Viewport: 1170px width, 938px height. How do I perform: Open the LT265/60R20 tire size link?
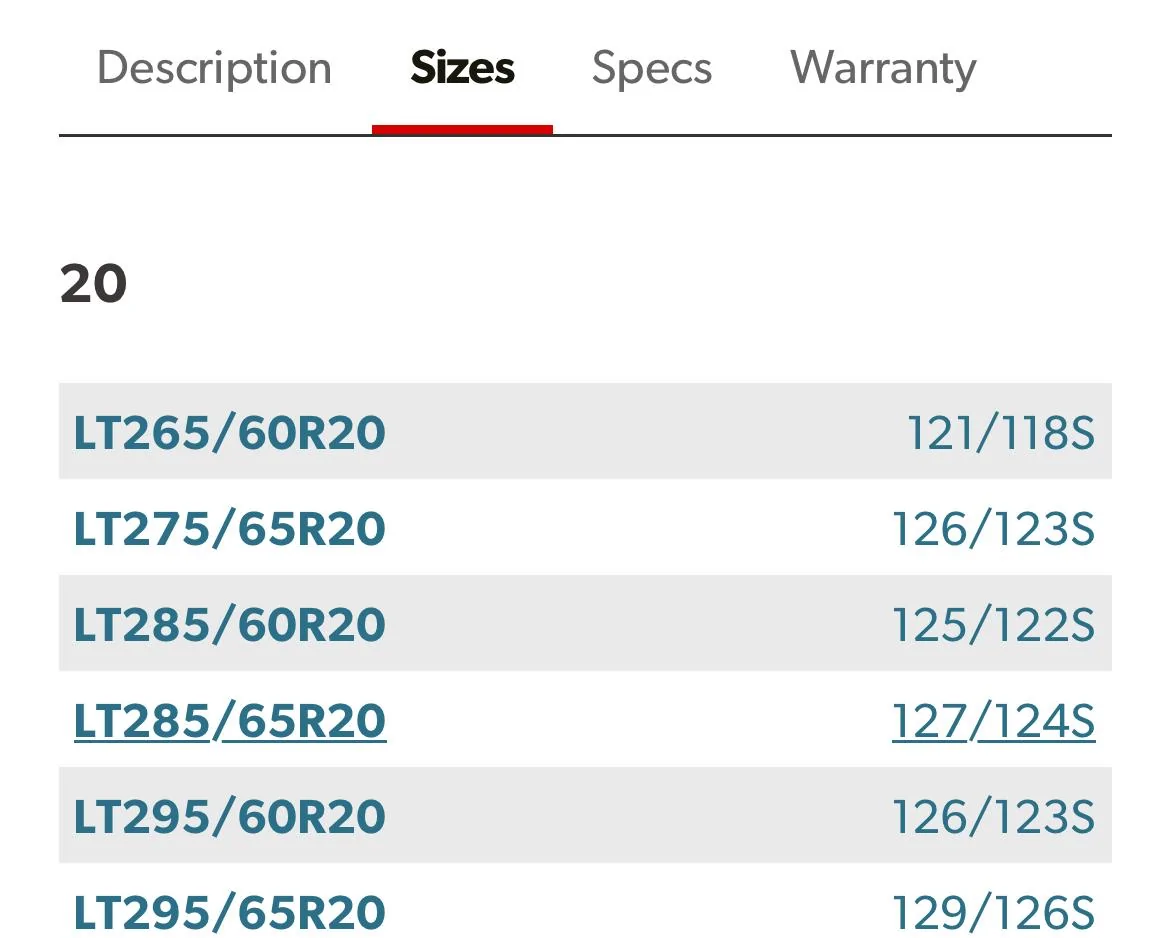point(229,432)
